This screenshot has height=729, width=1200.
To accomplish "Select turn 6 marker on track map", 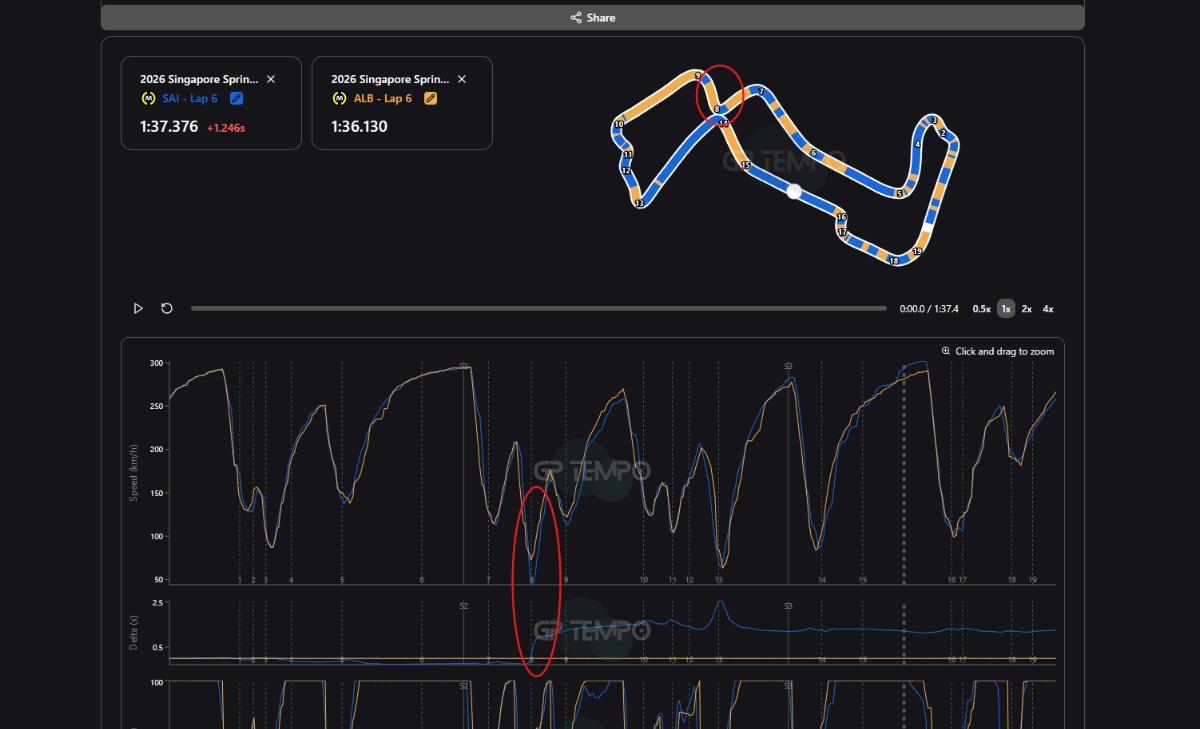I will tap(813, 153).
